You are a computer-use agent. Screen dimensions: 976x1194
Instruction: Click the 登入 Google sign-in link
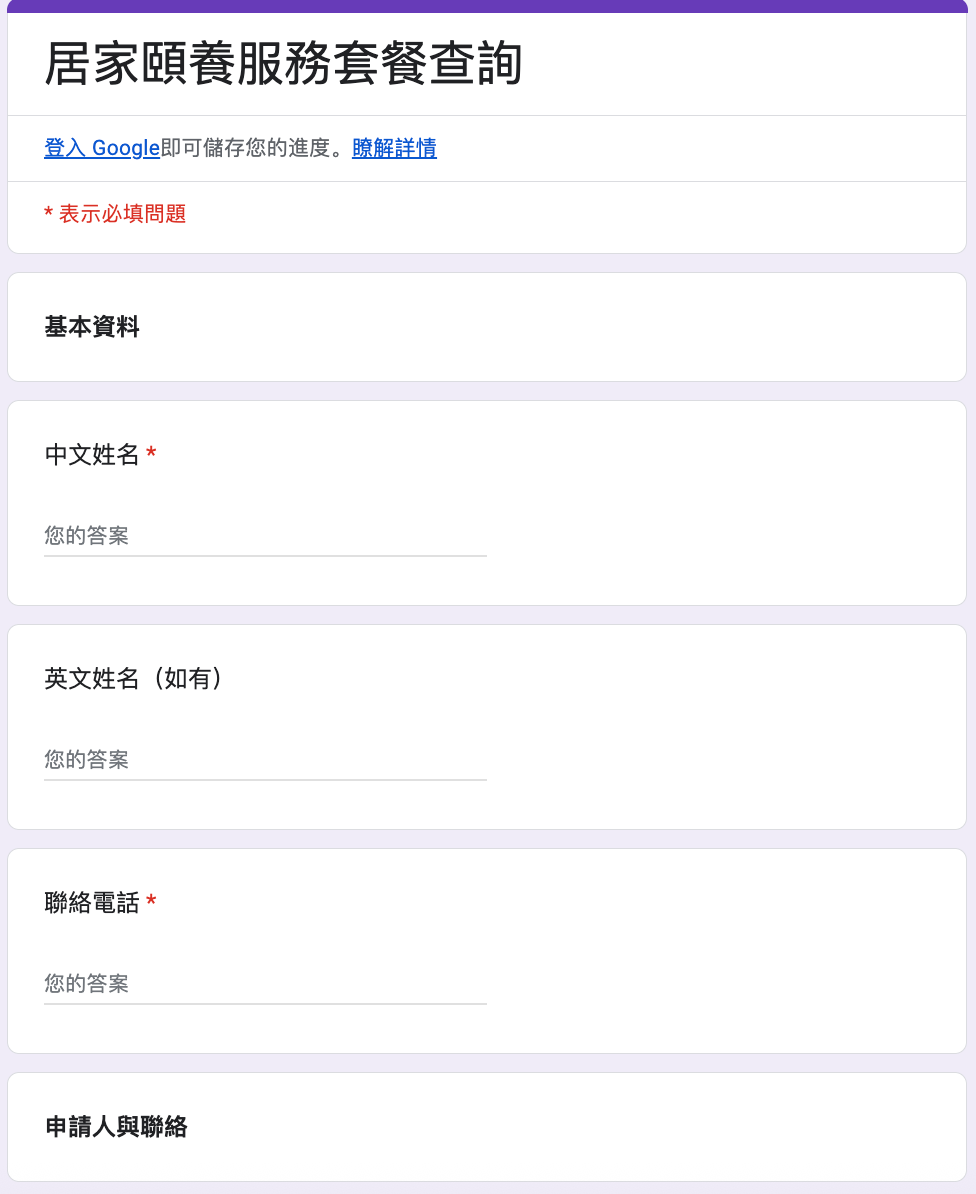(x=101, y=149)
